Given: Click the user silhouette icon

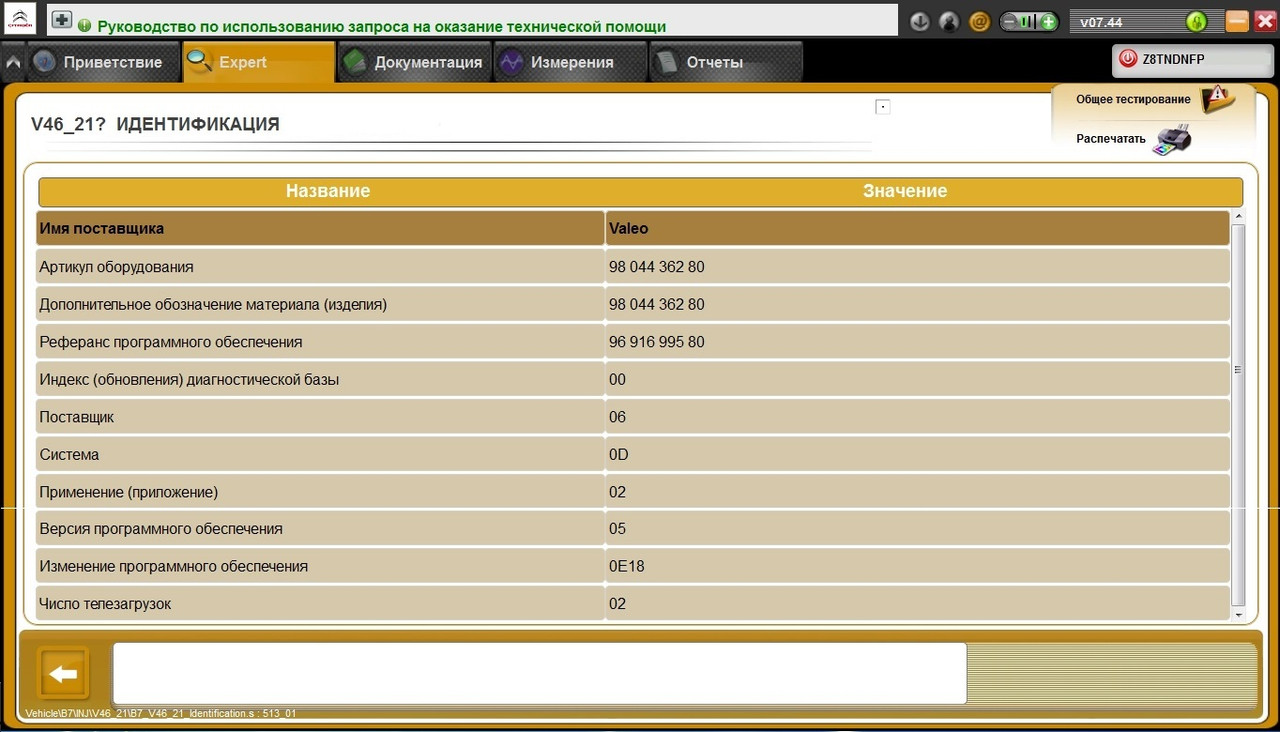Looking at the screenshot, I should (949, 21).
